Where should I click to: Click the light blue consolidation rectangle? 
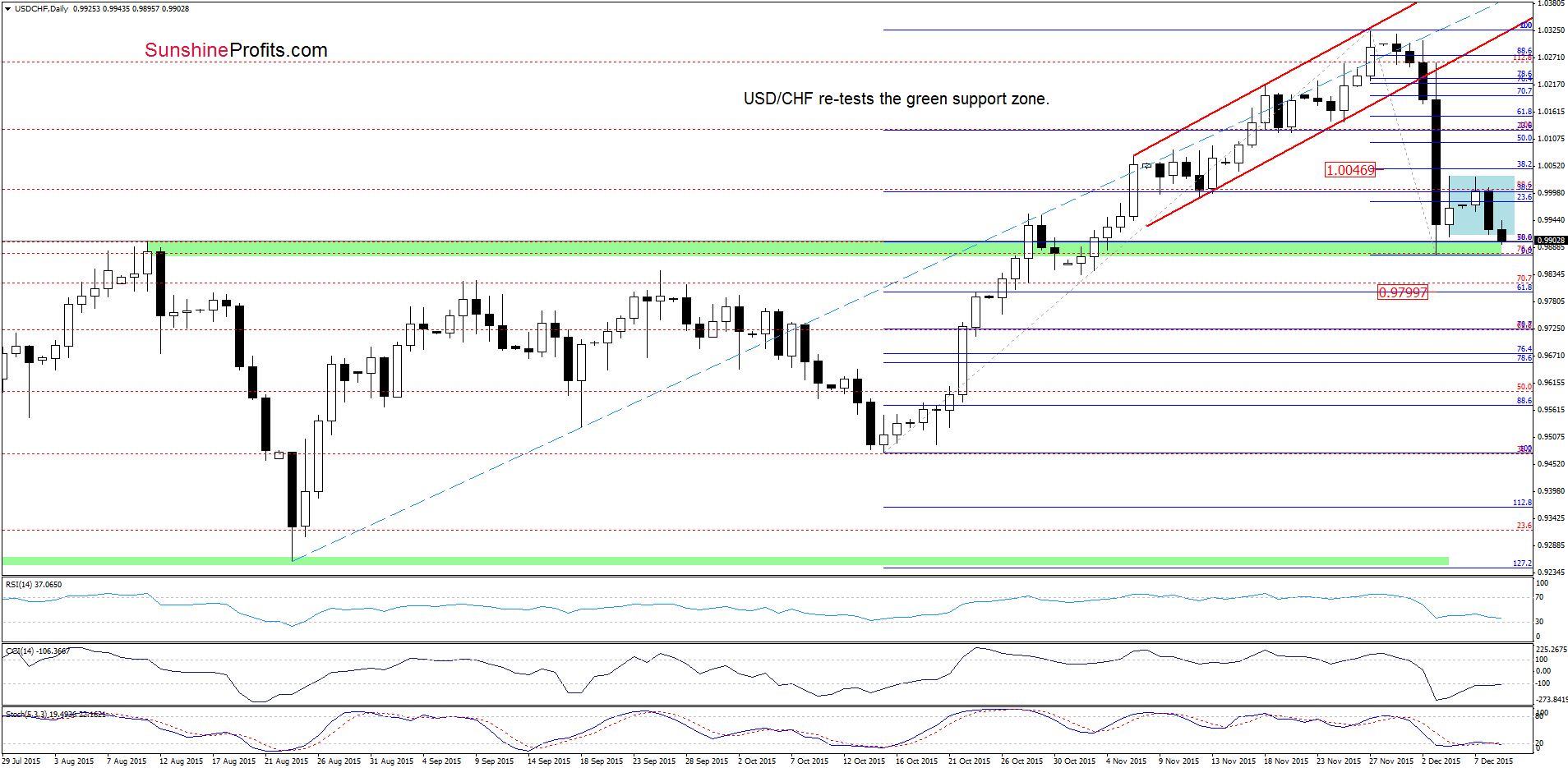tap(1481, 205)
